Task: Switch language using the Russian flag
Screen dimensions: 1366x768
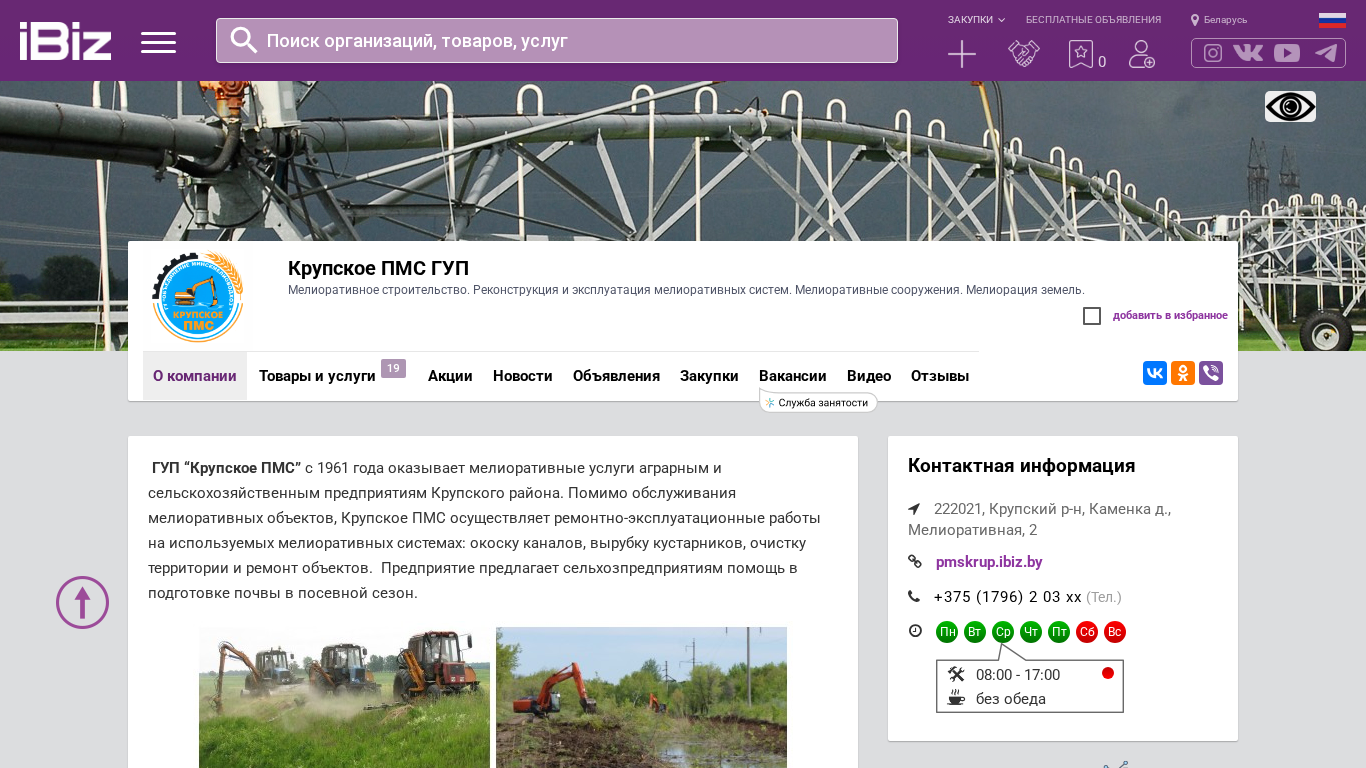Action: [x=1332, y=20]
